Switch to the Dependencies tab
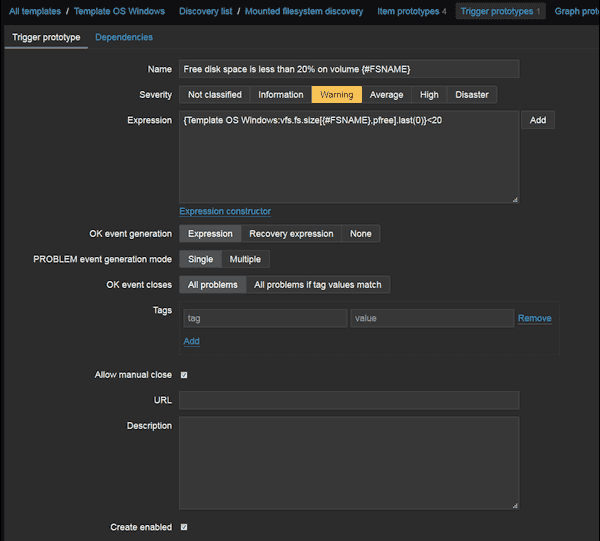The width and height of the screenshot is (600, 541). click(x=124, y=38)
